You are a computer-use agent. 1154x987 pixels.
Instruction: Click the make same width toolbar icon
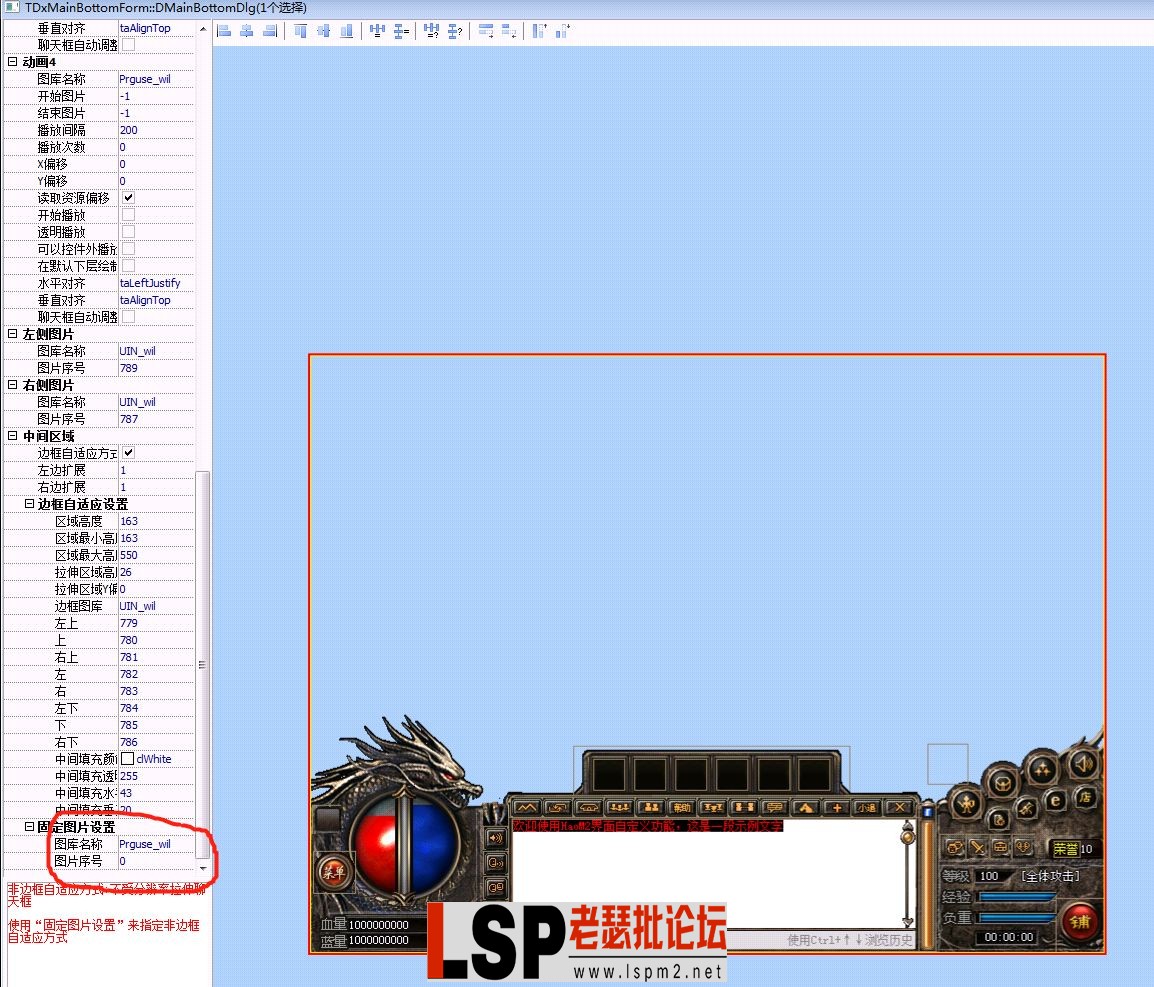pyautogui.click(x=486, y=31)
